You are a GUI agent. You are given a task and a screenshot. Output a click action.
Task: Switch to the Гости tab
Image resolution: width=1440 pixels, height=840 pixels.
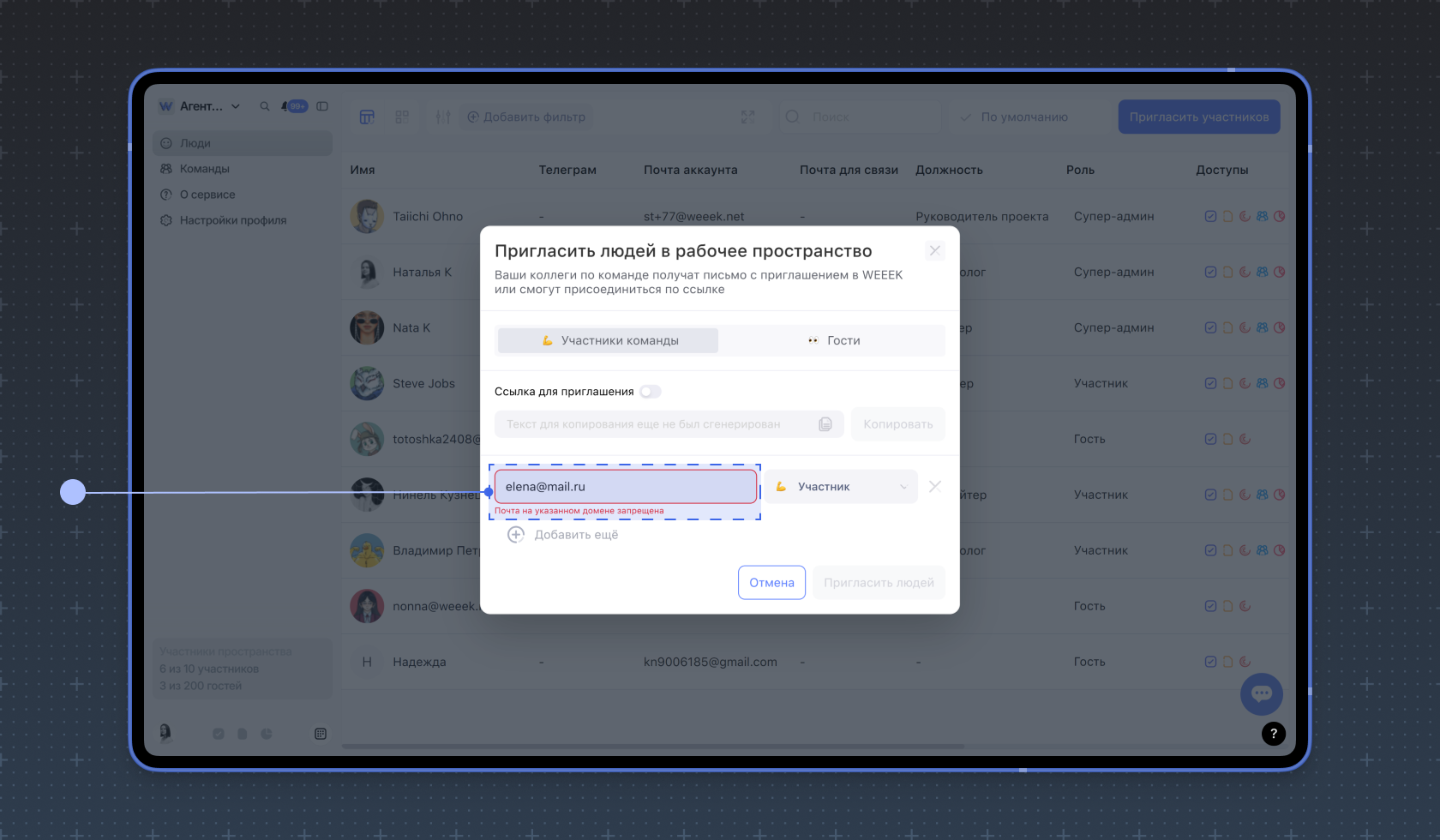[833, 340]
